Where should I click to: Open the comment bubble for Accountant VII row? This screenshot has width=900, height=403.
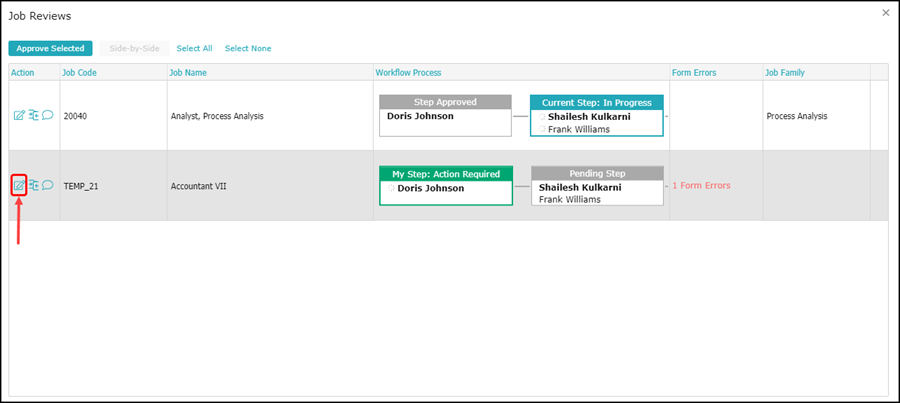[x=47, y=185]
